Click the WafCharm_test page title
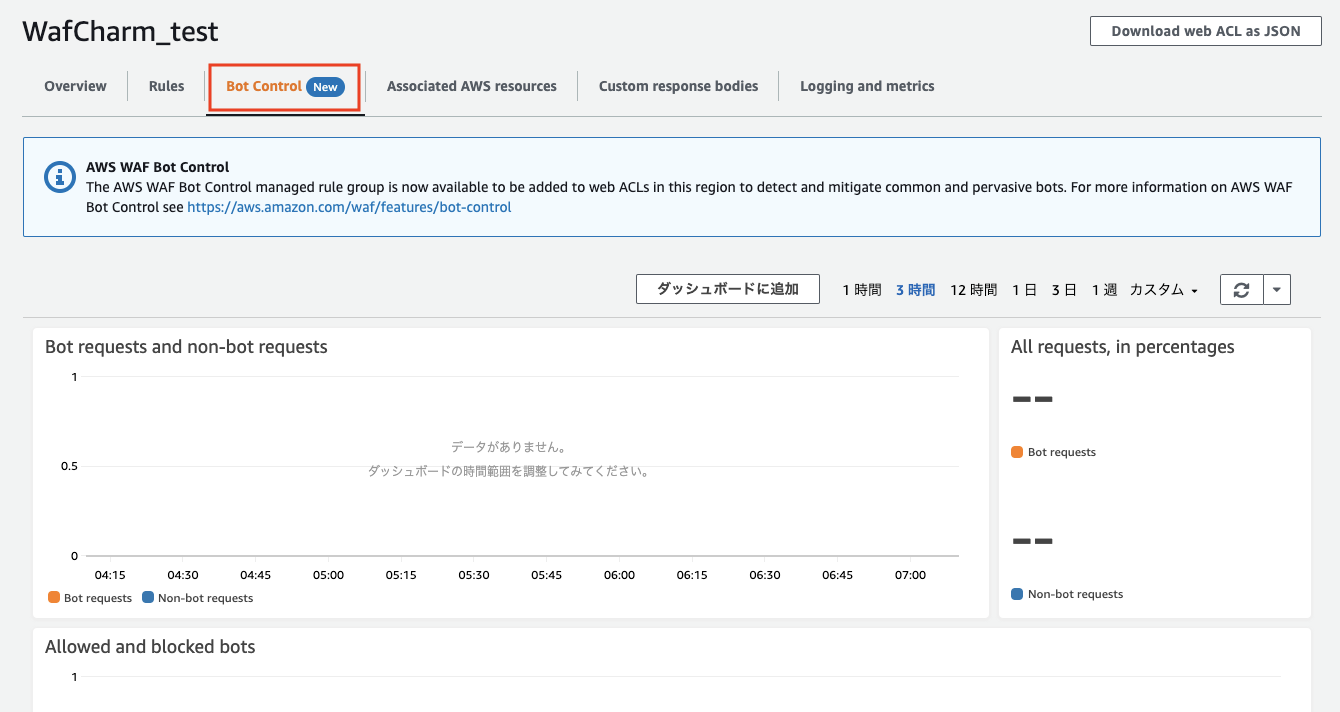Screen dimensions: 1340x712 pyautogui.click(x=120, y=31)
